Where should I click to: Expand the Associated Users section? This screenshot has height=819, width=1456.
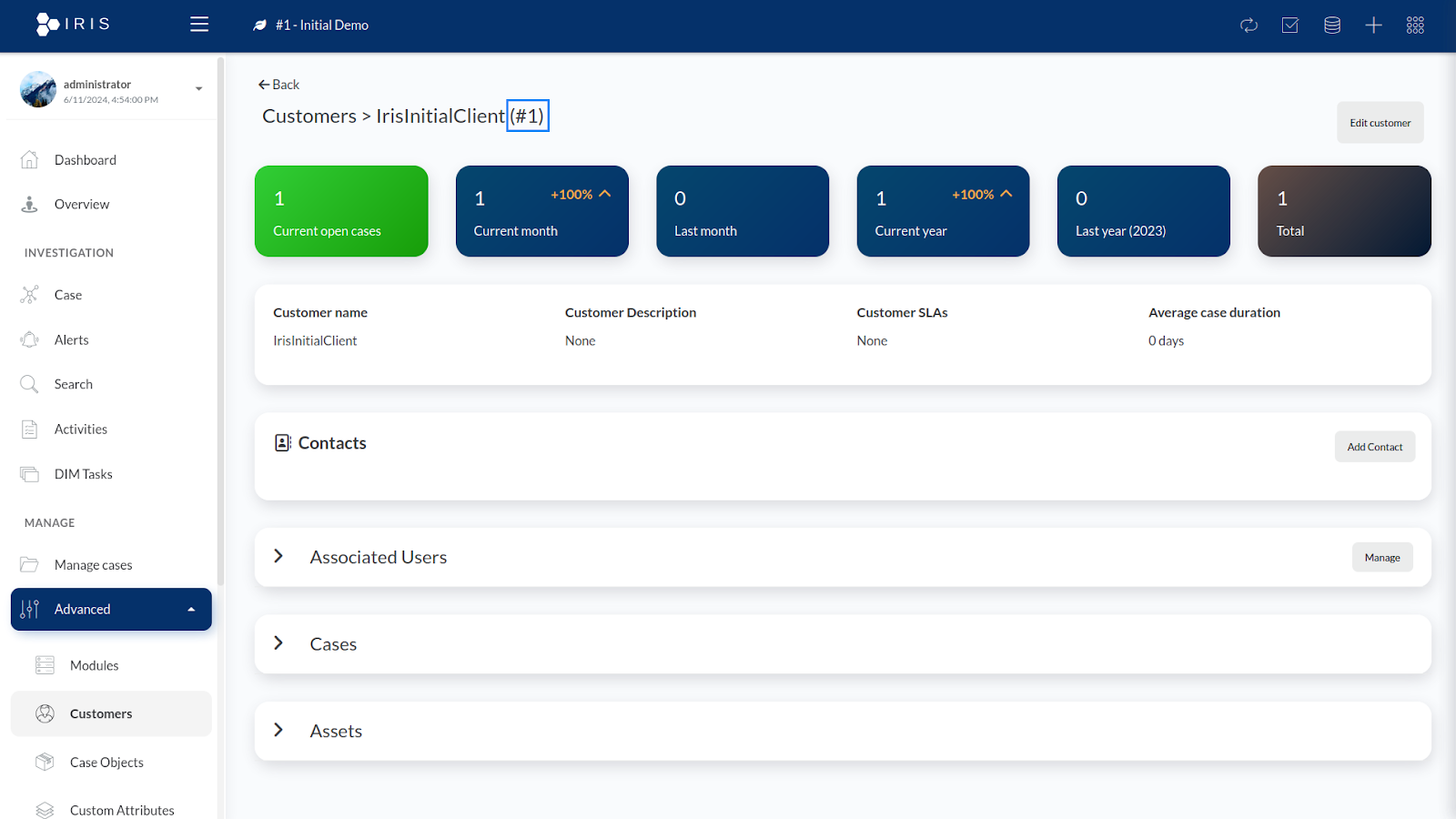pos(278,556)
